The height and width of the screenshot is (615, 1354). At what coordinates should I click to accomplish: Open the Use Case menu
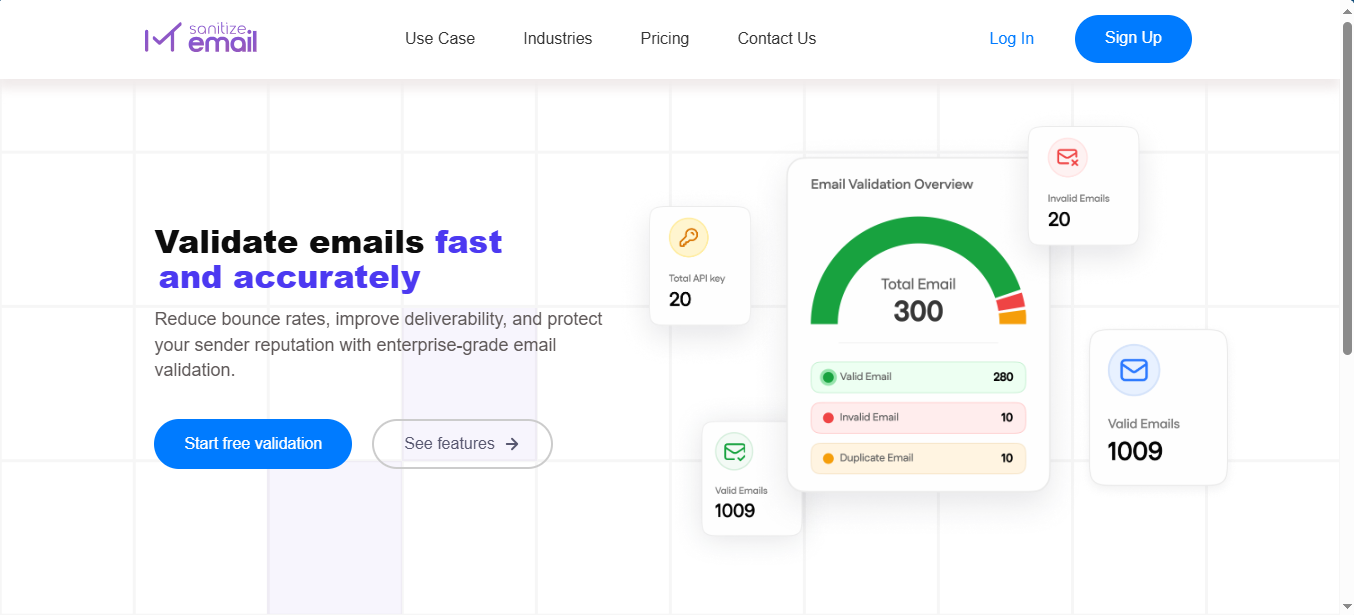pyautogui.click(x=440, y=38)
